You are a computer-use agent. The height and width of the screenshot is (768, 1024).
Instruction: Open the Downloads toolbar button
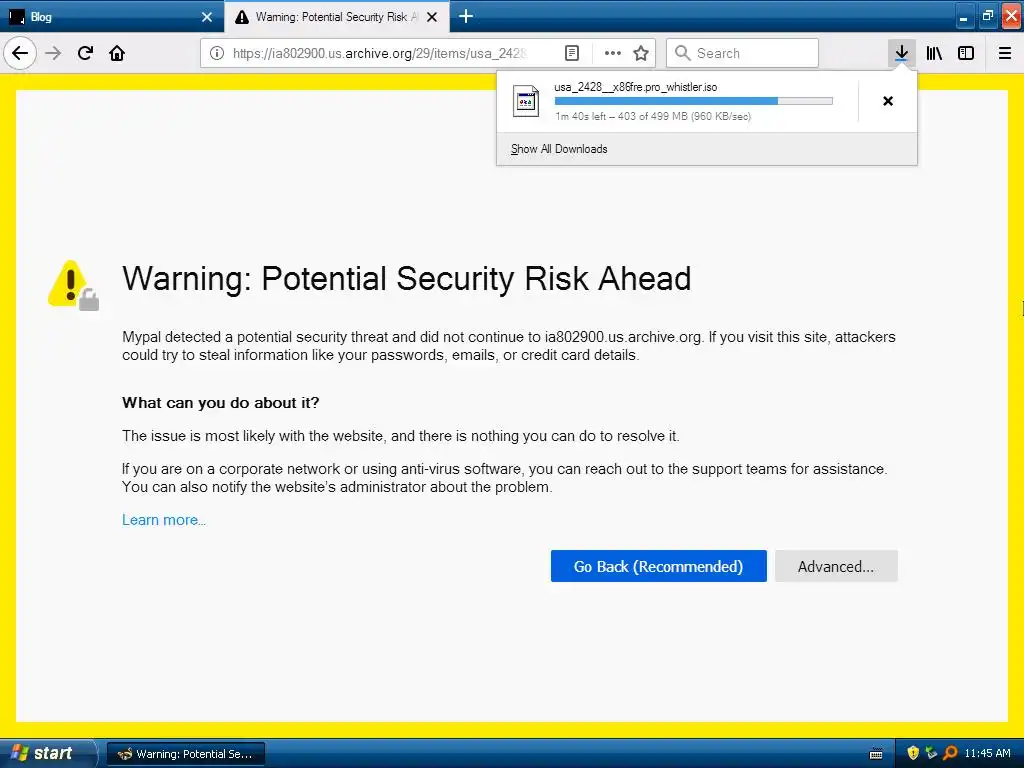tap(901, 53)
